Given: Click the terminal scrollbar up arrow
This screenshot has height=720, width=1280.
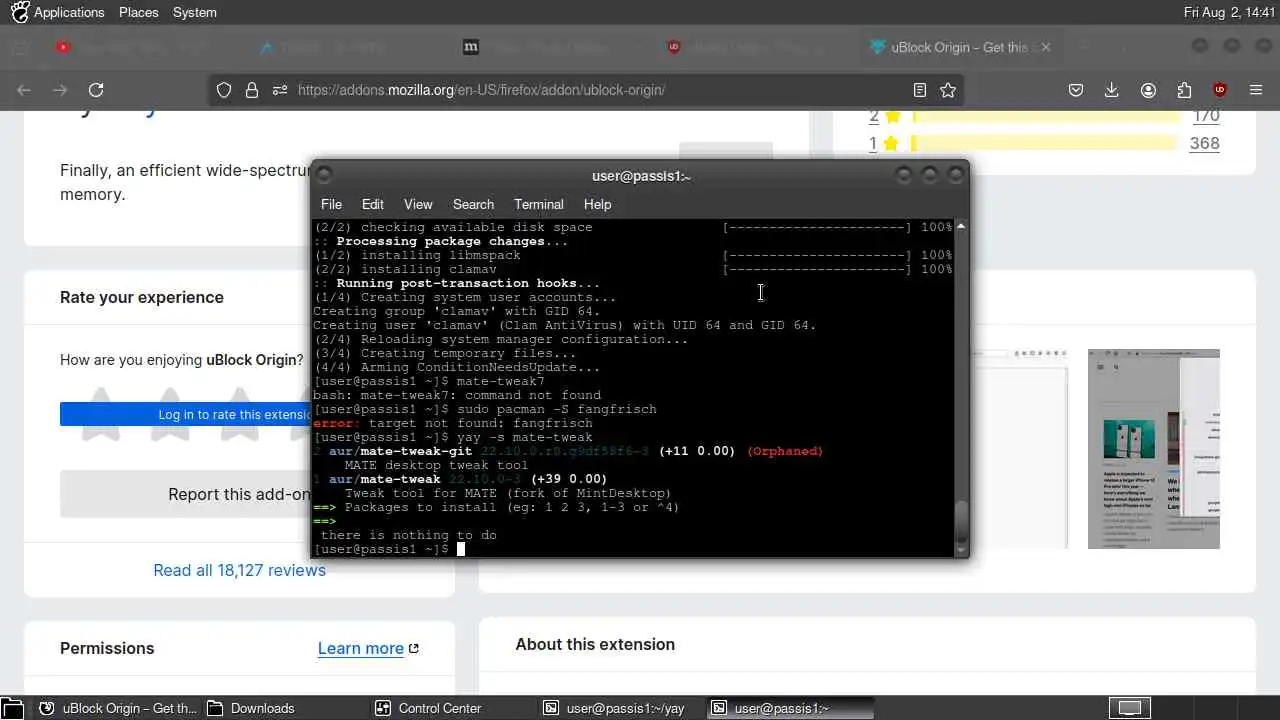Looking at the screenshot, I should coord(961,227).
